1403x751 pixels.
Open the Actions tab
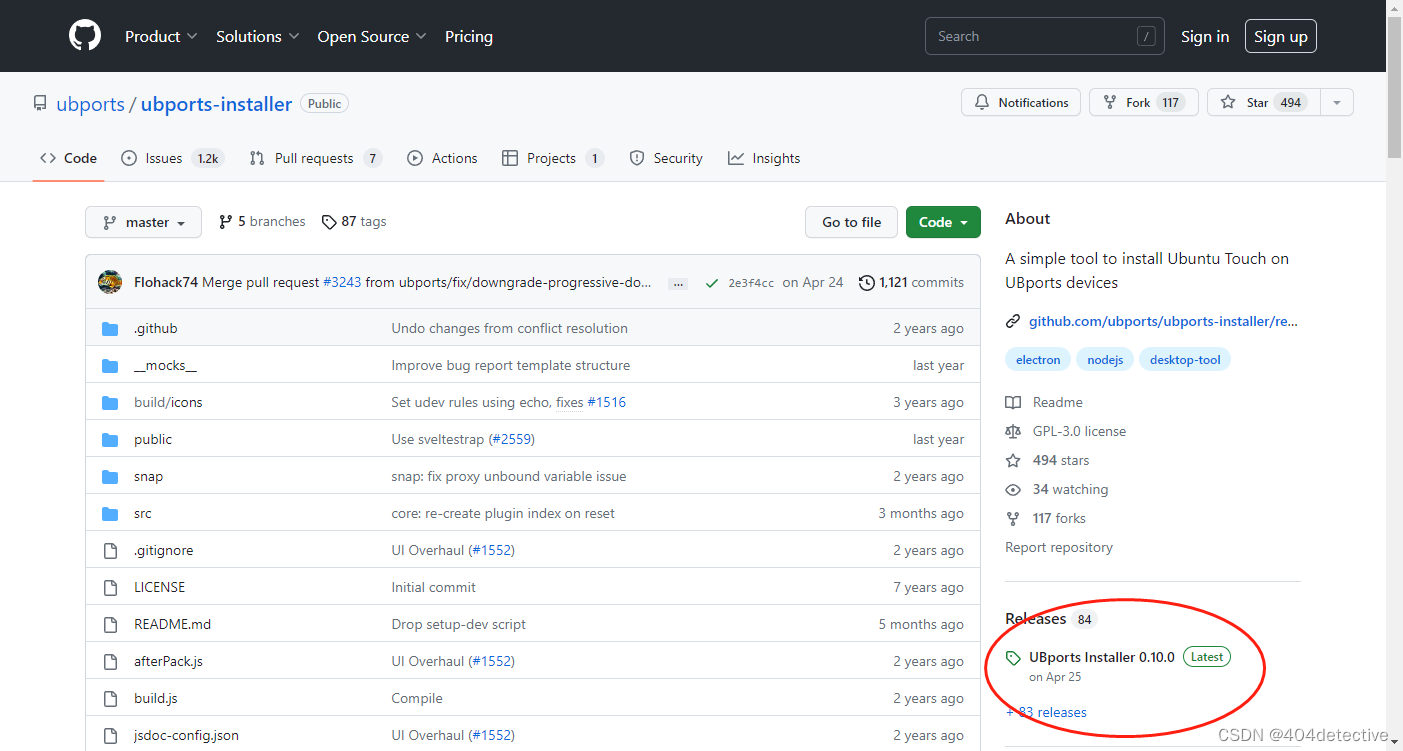pos(442,158)
